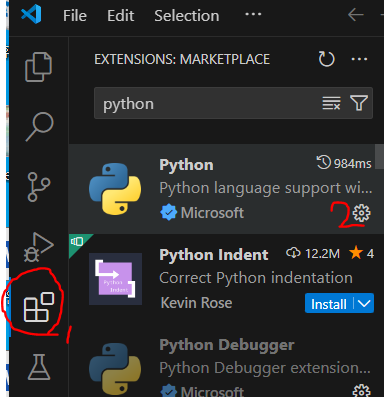Click the Kevin Rose publisher name
The width and height of the screenshot is (384, 397).
(196, 303)
